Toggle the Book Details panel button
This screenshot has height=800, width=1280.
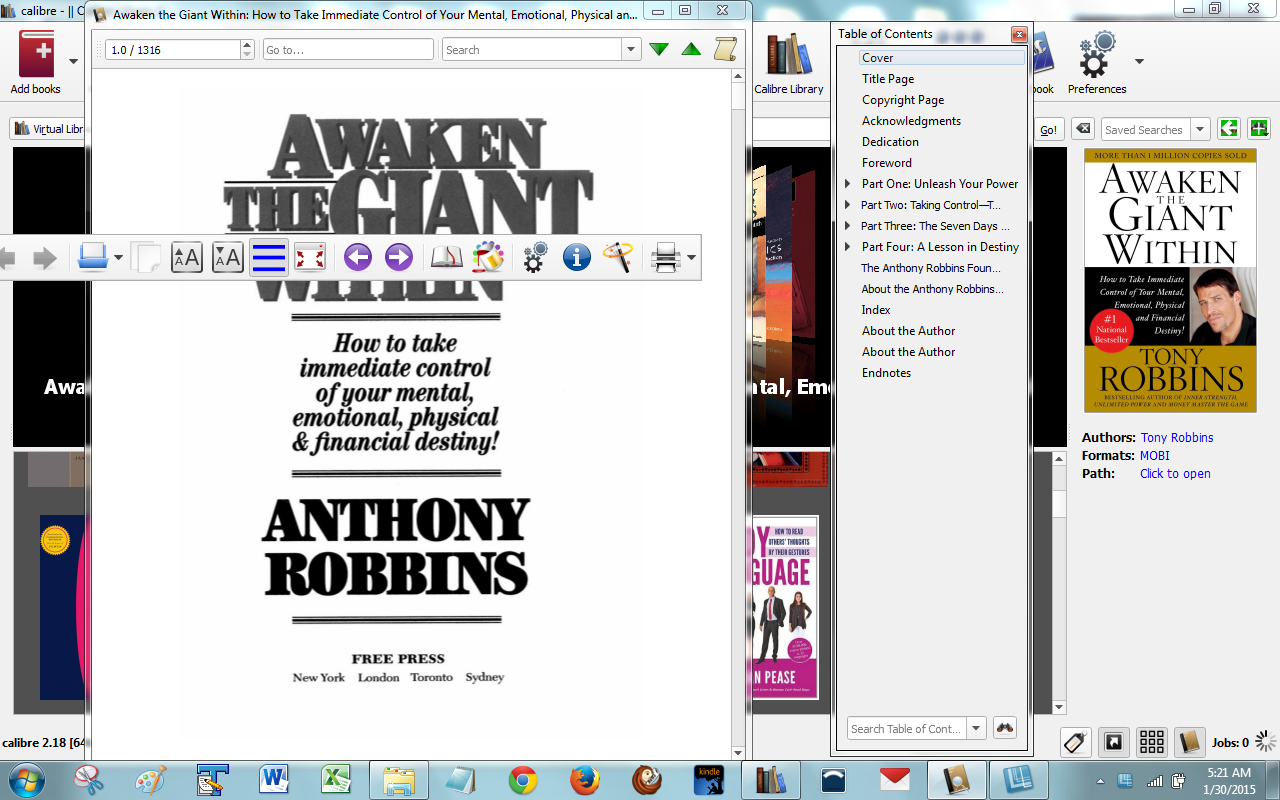[x=1189, y=742]
